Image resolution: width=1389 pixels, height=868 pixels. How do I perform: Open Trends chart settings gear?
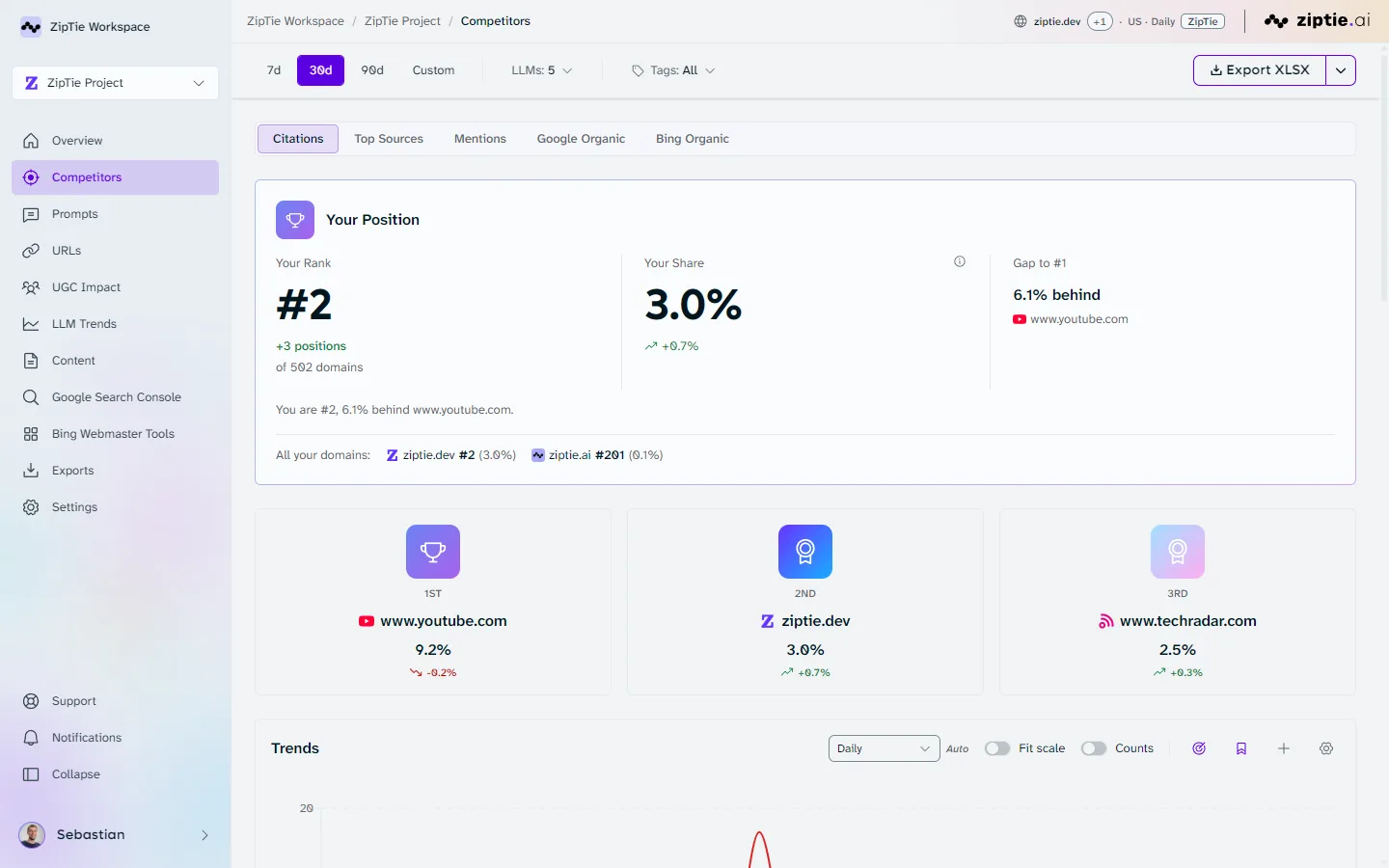tap(1326, 748)
